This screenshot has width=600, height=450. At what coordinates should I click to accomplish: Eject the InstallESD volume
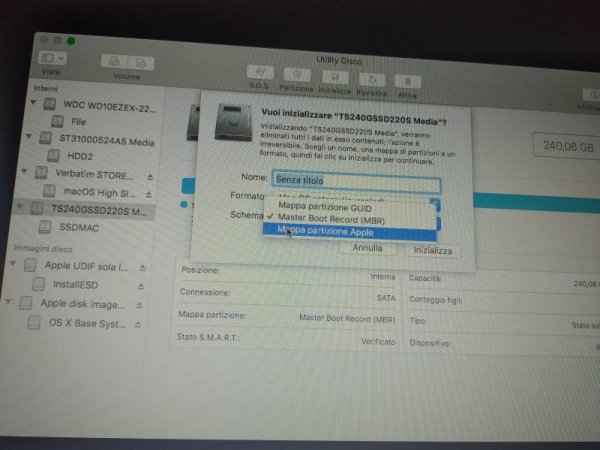(141, 286)
